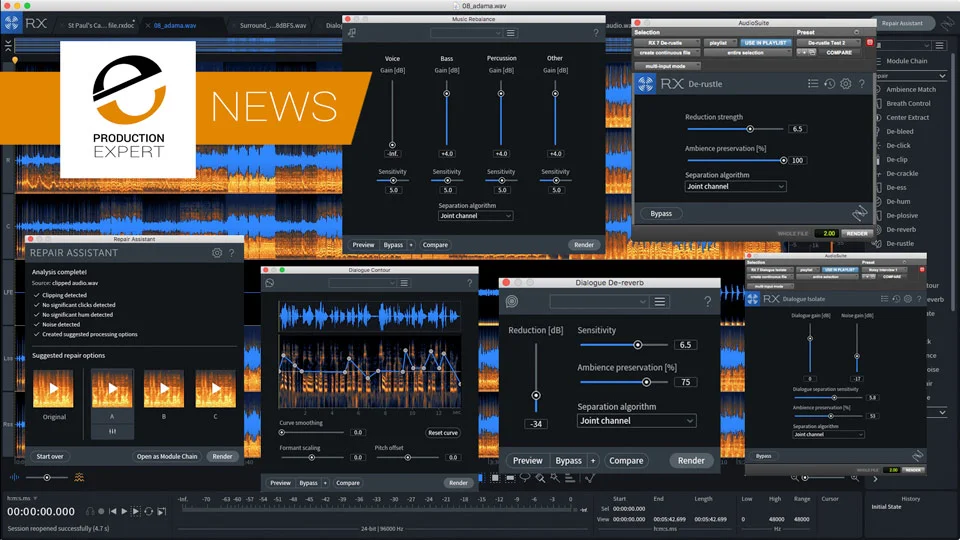Toggle Bypass in the Dialogue Contour window
This screenshot has height=540, width=960.
(308, 483)
